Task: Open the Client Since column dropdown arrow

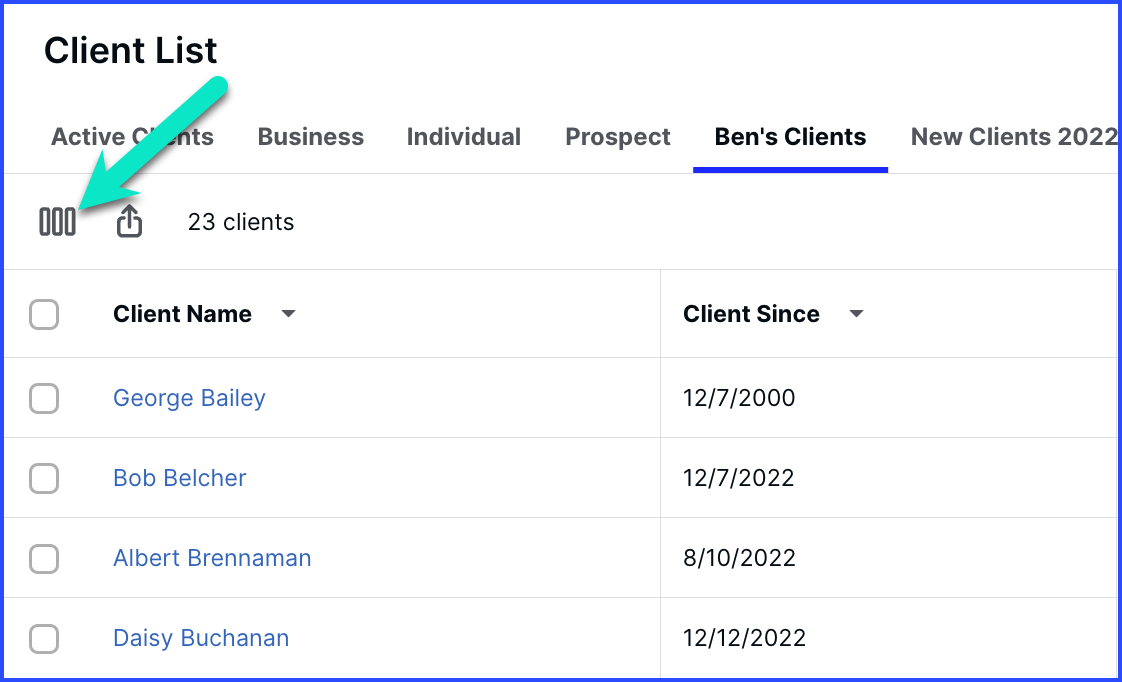Action: 856,313
